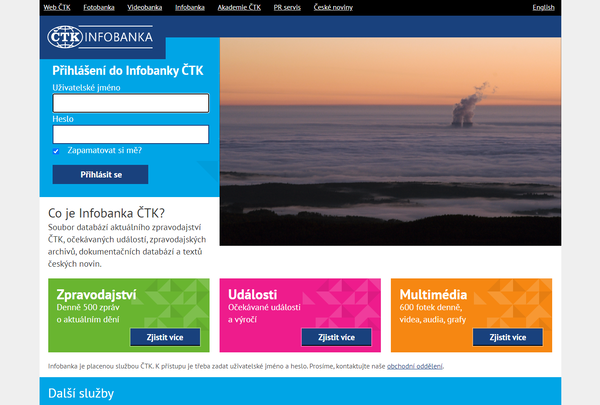Screen dimensions: 600x405
Task: Click Zjistit více under Multimédia
Action: (508, 337)
